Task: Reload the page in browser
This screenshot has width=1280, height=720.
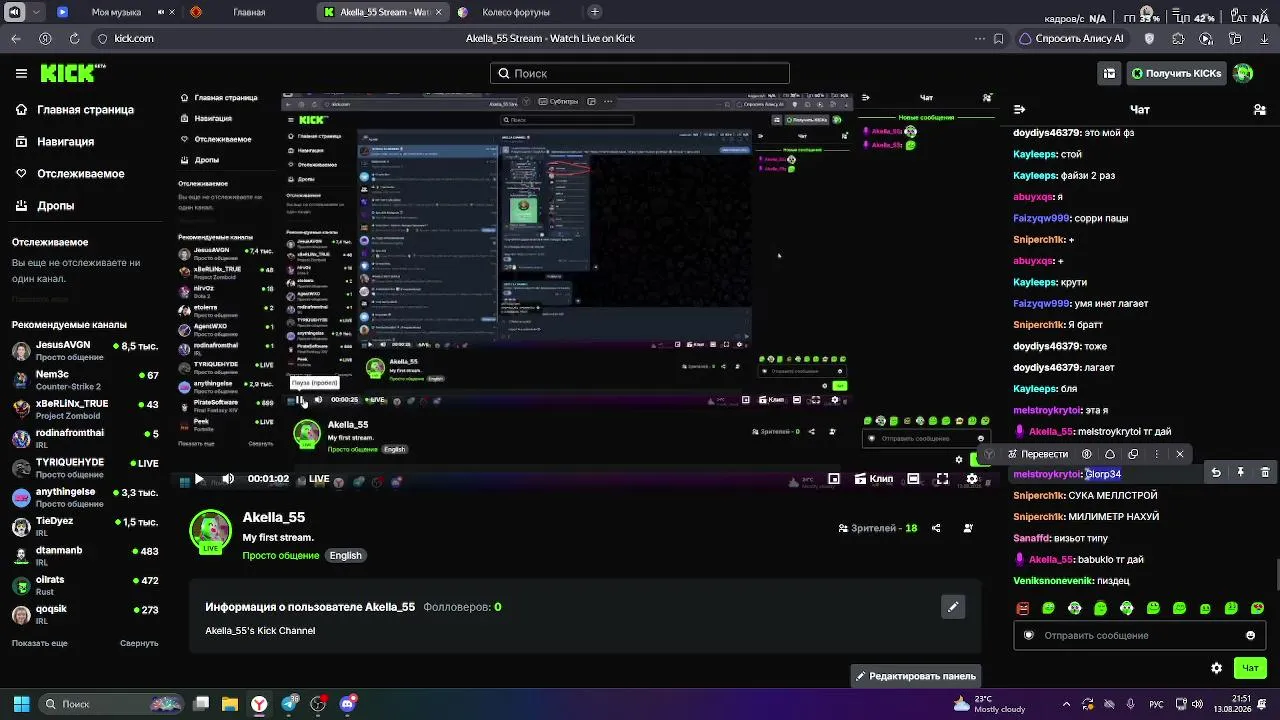Action: (x=74, y=38)
